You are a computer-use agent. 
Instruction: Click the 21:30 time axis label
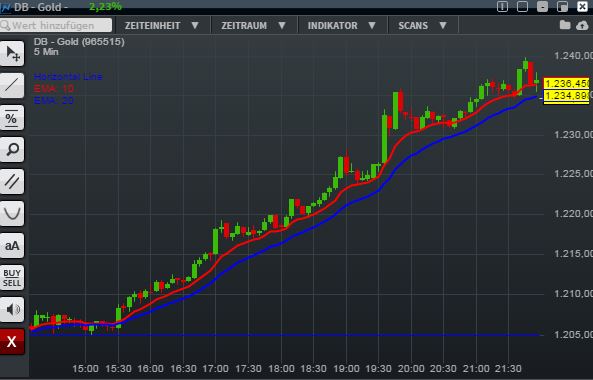click(509, 368)
